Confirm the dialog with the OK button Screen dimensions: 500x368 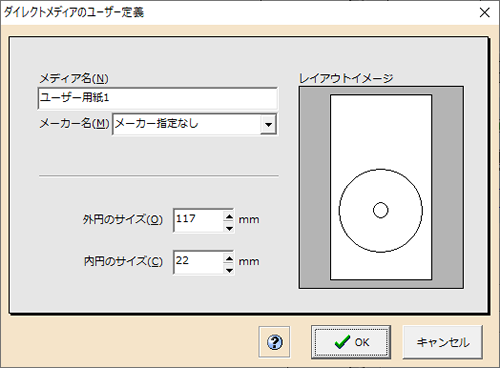coord(351,342)
